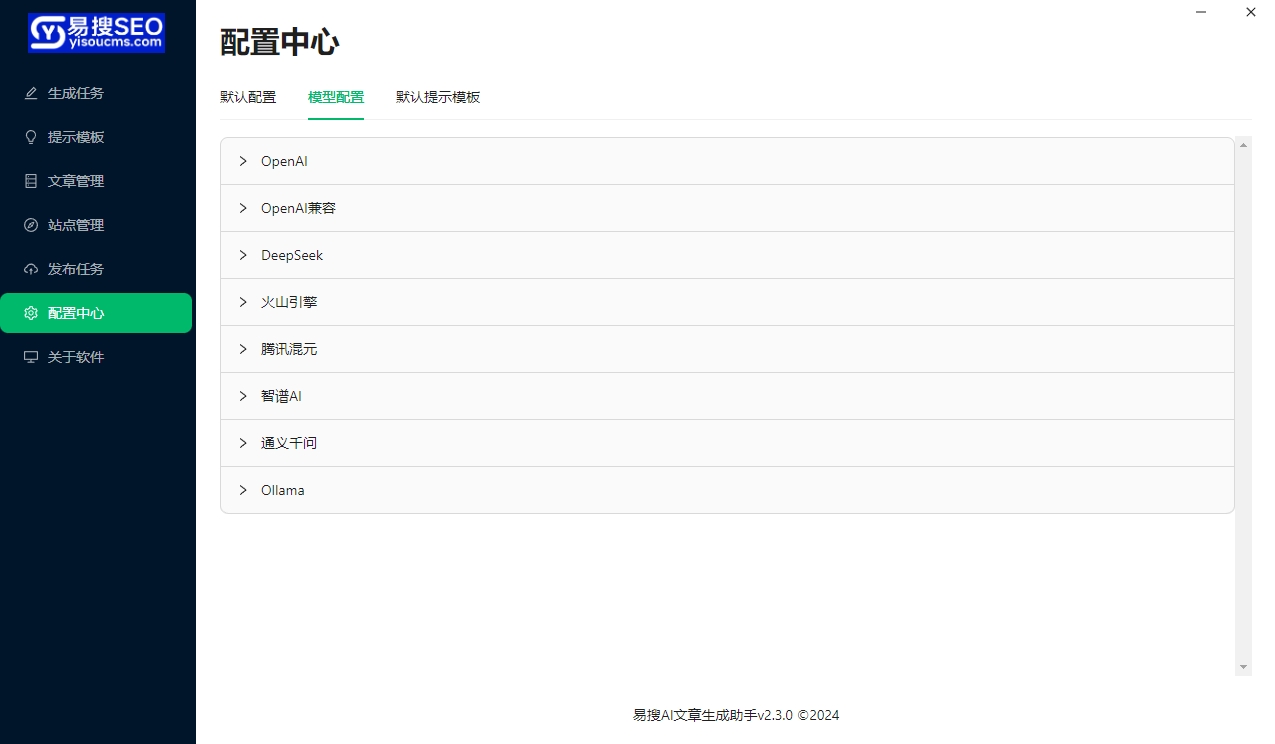
Task: Click the 配置中心 page heading
Action: (280, 43)
